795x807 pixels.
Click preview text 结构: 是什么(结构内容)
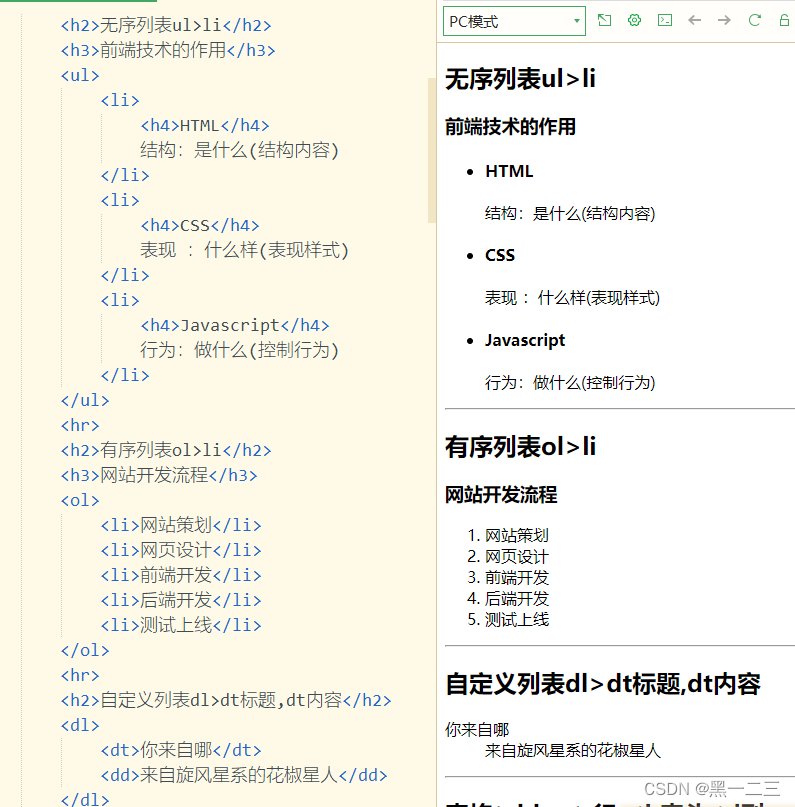570,213
